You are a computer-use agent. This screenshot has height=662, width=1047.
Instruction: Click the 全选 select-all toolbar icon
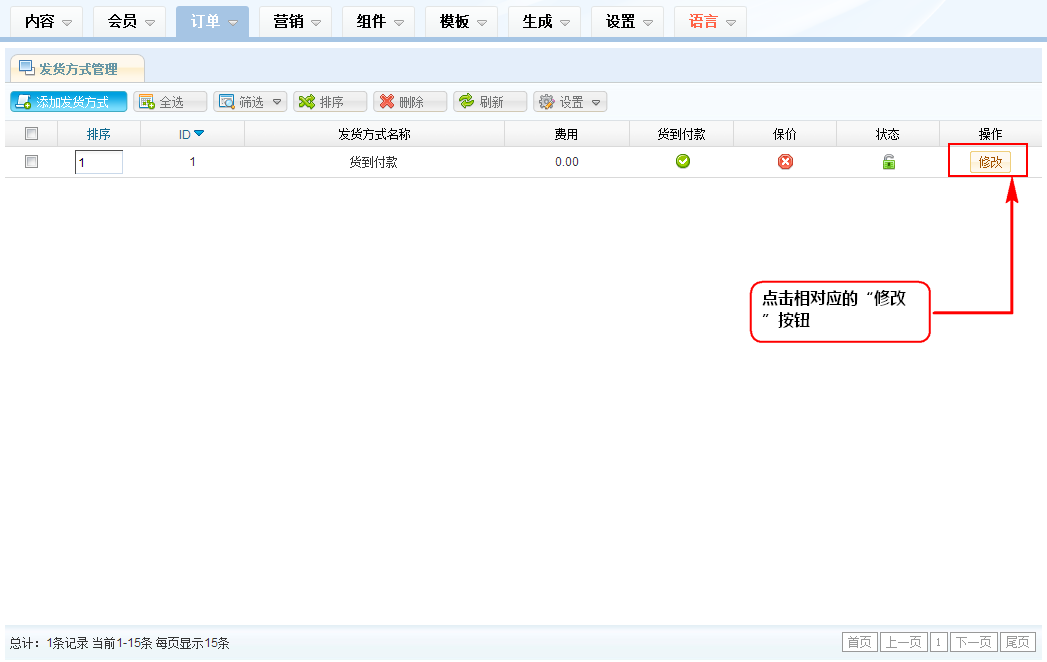pos(147,102)
